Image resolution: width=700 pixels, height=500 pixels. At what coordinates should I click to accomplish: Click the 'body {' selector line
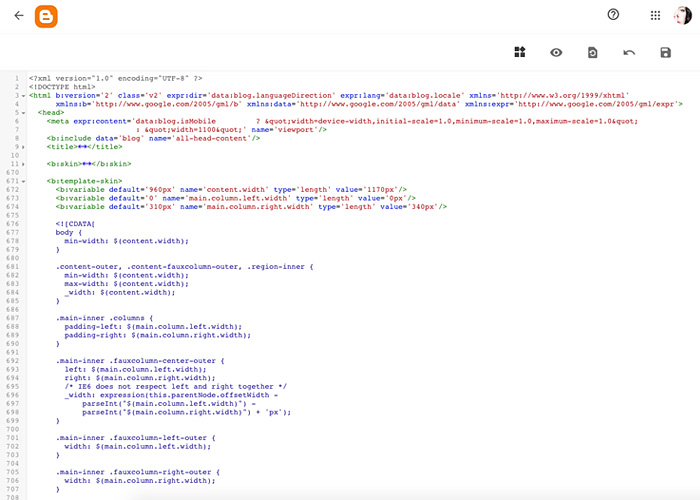click(x=69, y=233)
